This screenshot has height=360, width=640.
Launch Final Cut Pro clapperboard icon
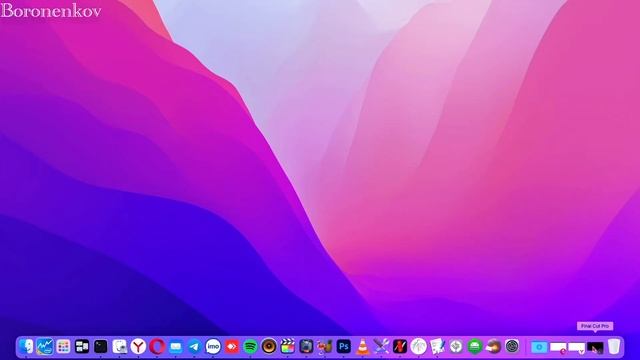pyautogui.click(x=288, y=347)
